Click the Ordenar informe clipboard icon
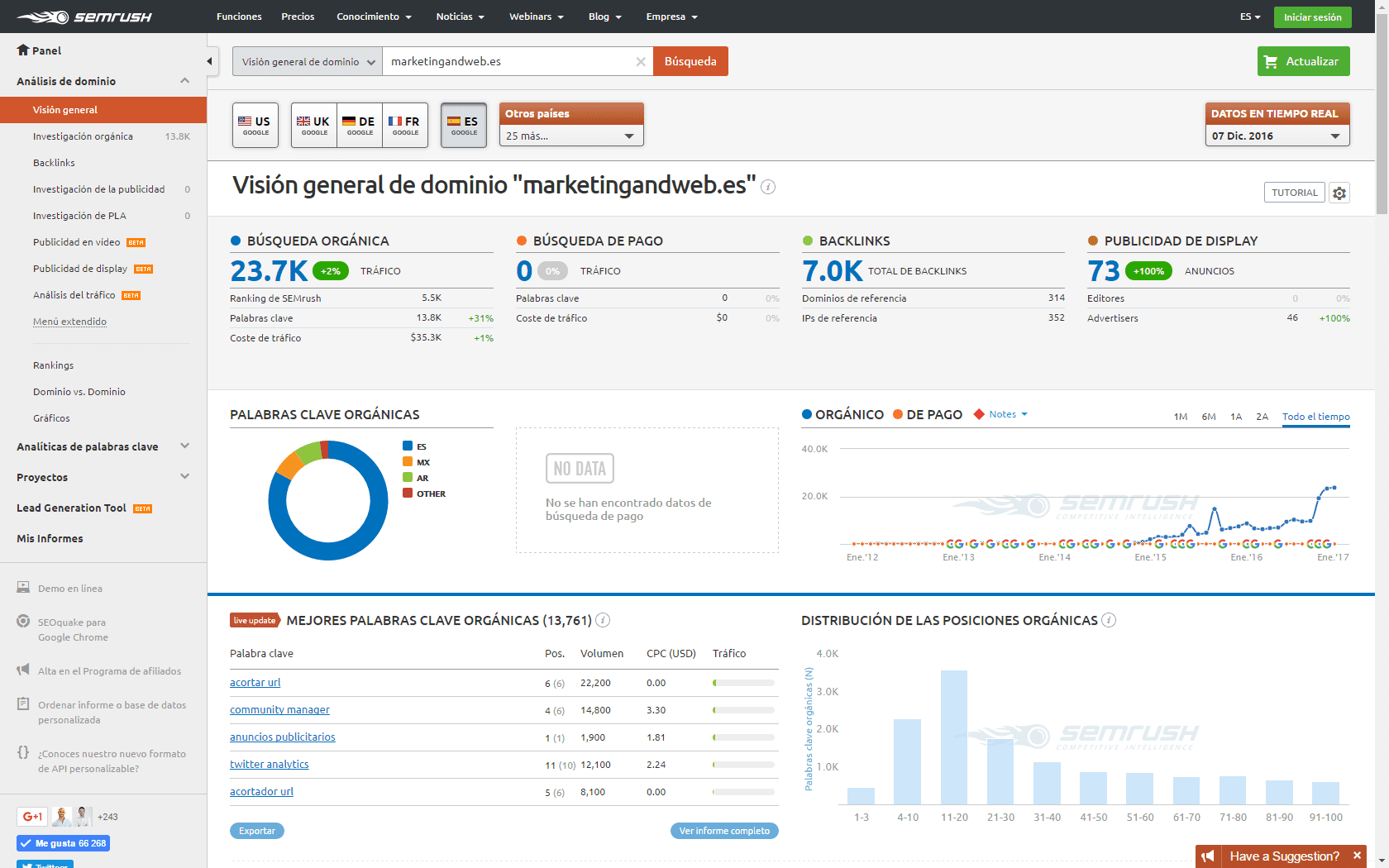1389x868 pixels. (x=23, y=704)
